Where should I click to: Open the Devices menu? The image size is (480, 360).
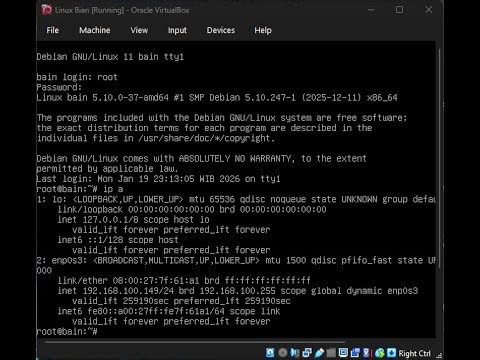[x=221, y=30]
